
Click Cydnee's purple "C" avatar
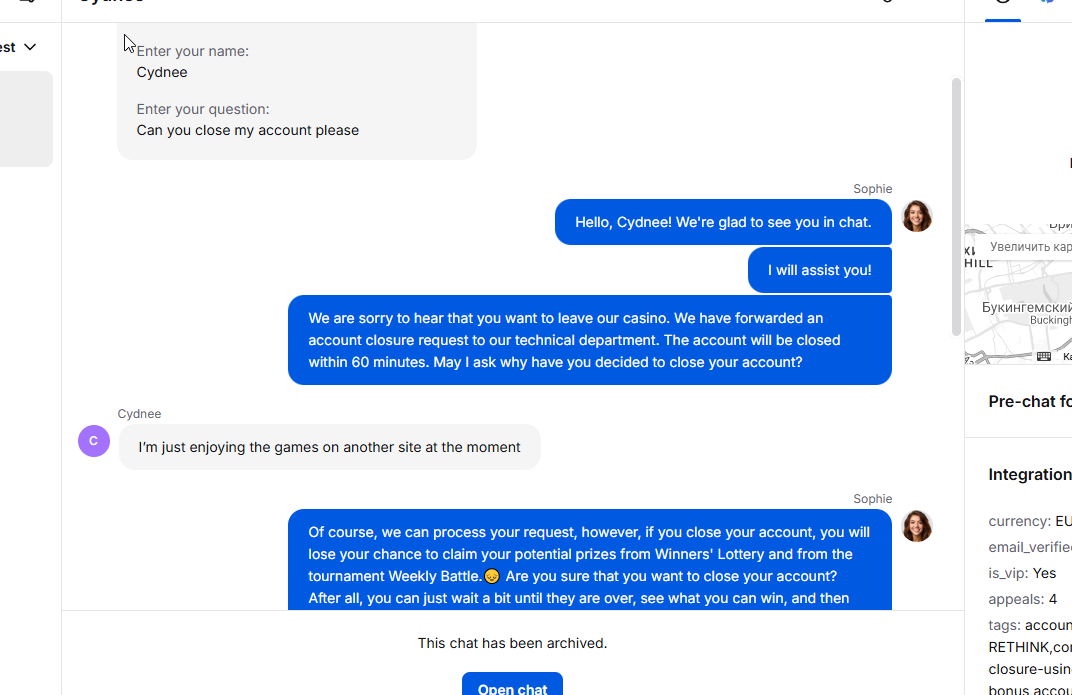[x=94, y=441]
